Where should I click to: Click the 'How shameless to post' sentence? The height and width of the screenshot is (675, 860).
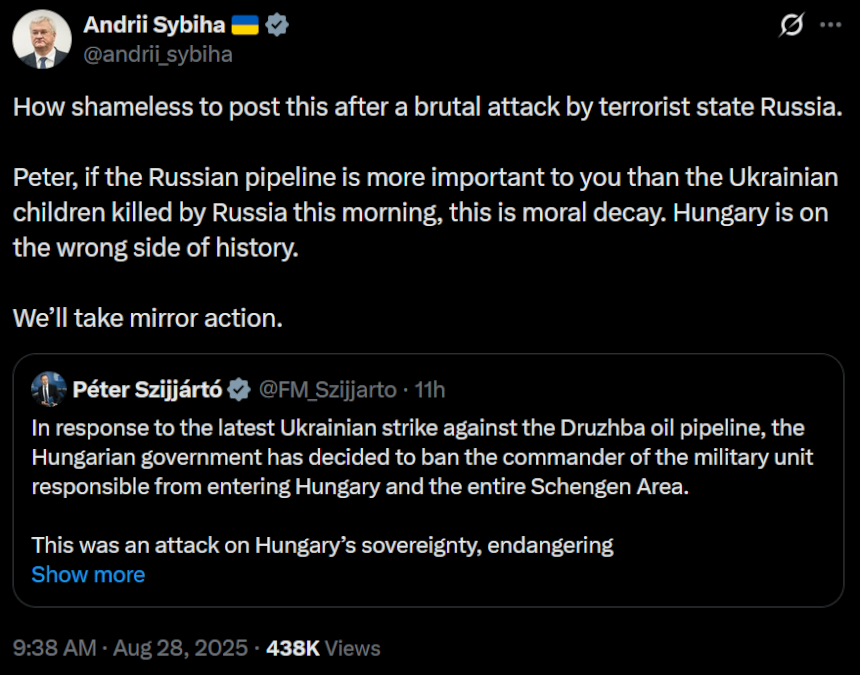pyautogui.click(x=428, y=107)
